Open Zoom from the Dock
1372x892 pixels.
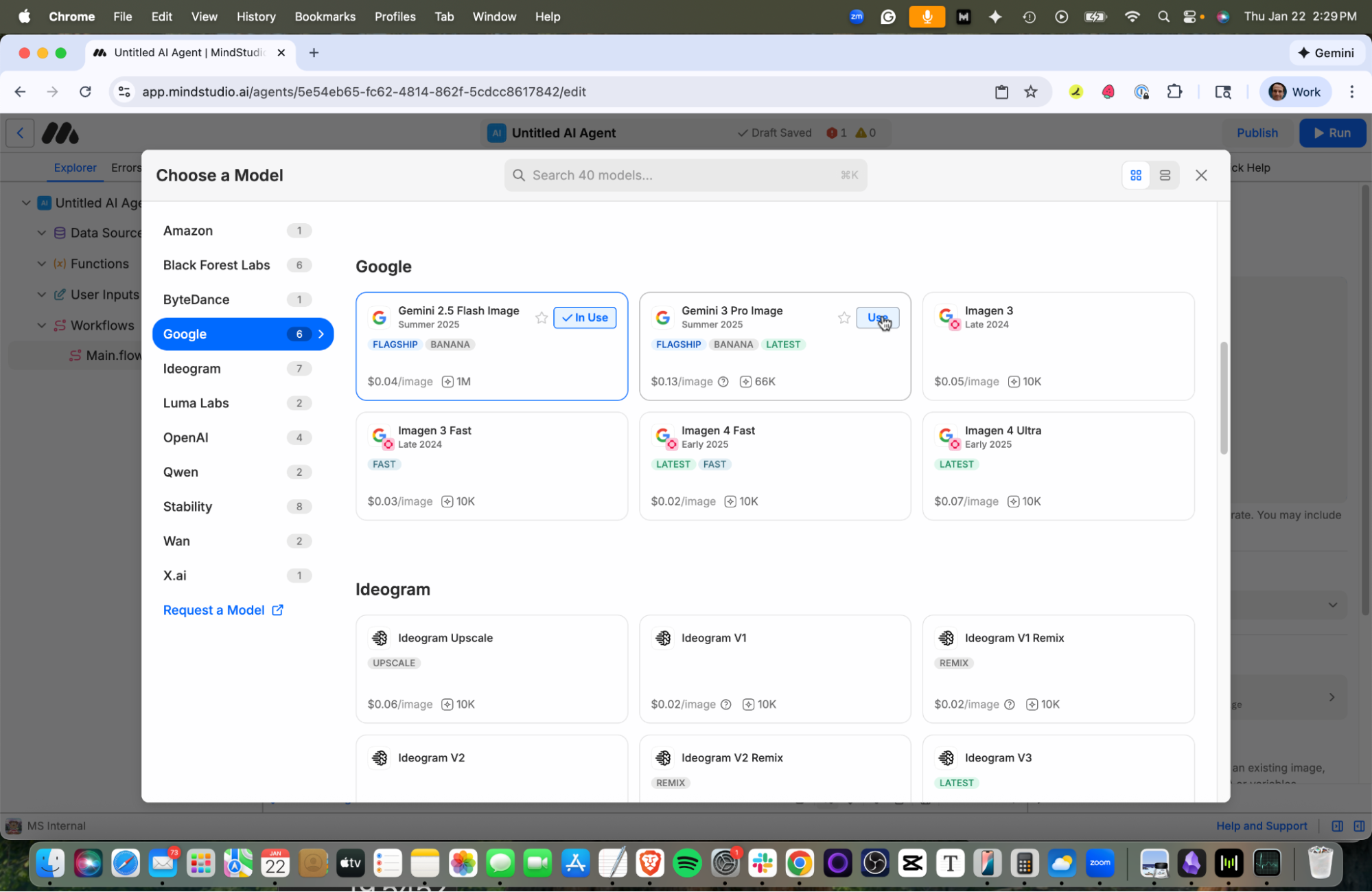1100,863
